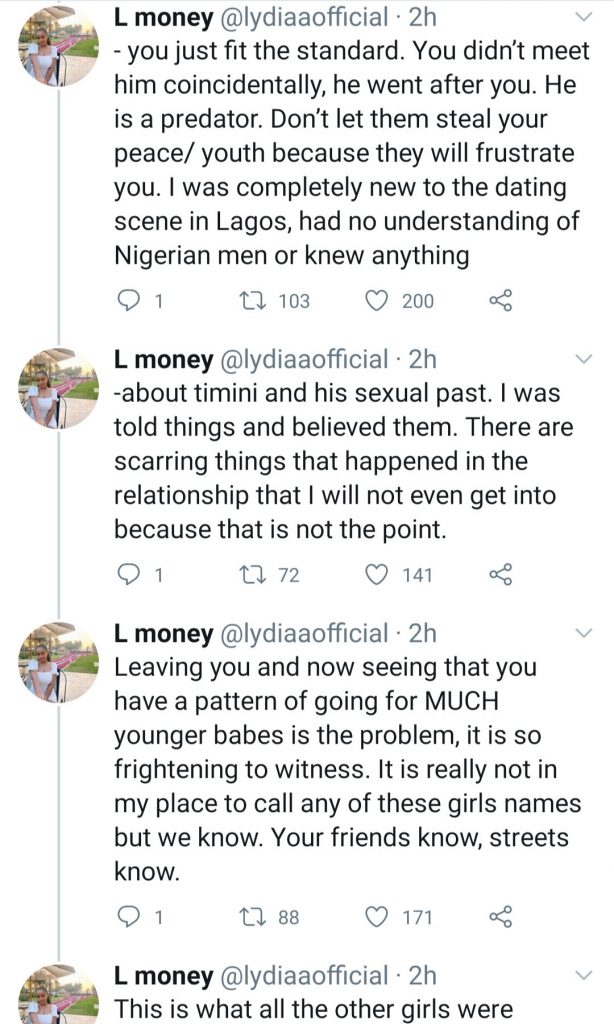Image resolution: width=614 pixels, height=1024 pixels.
Task: Like the tweet with 171 likes
Action: coord(379,916)
